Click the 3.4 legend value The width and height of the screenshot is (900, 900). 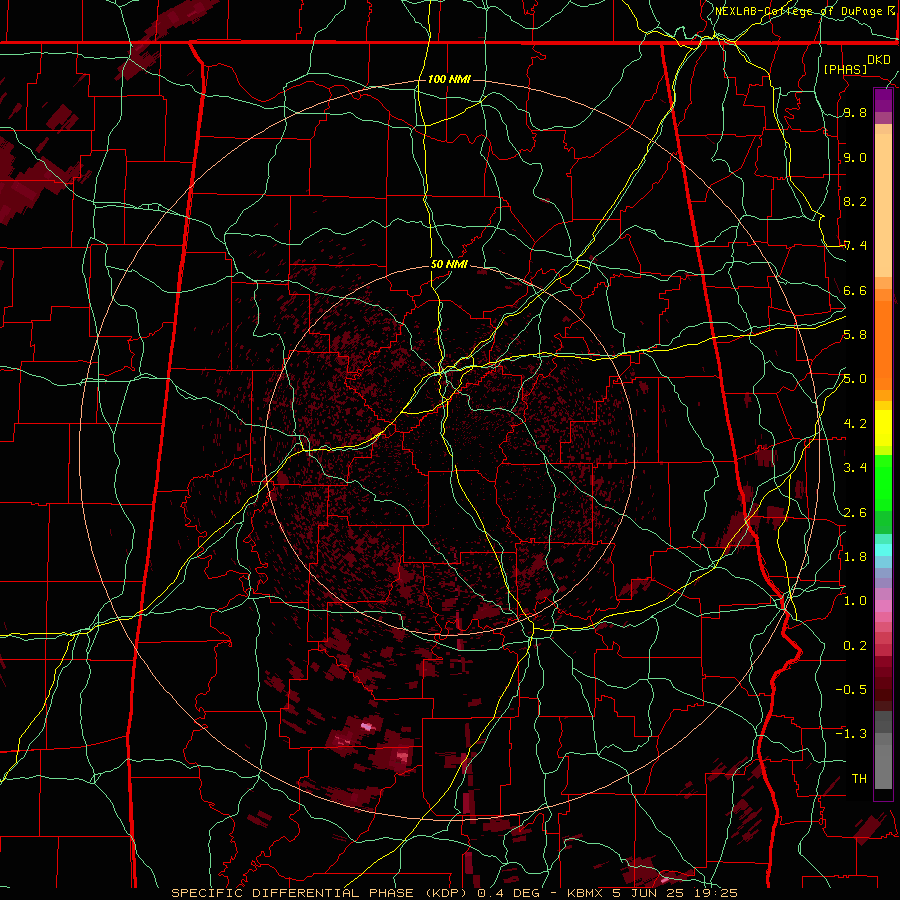click(855, 468)
